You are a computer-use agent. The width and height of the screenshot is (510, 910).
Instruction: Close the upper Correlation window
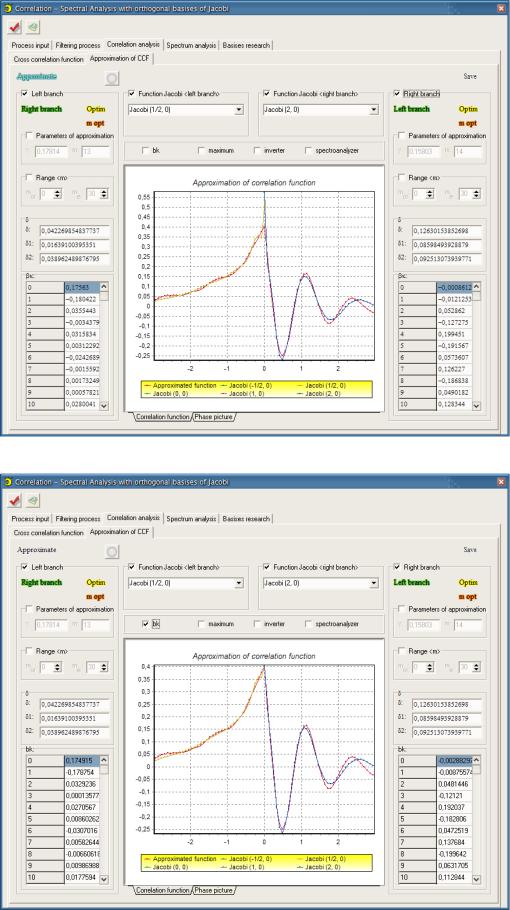point(501,8)
